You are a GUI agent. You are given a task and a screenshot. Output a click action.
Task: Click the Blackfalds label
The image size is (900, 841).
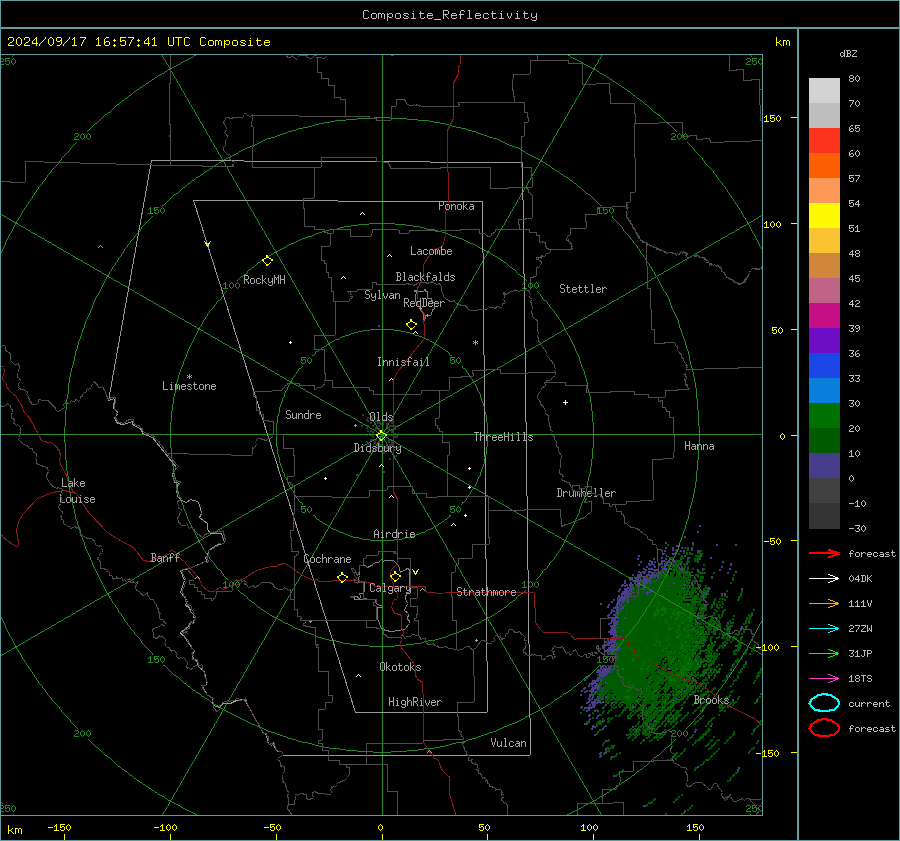coord(425,277)
